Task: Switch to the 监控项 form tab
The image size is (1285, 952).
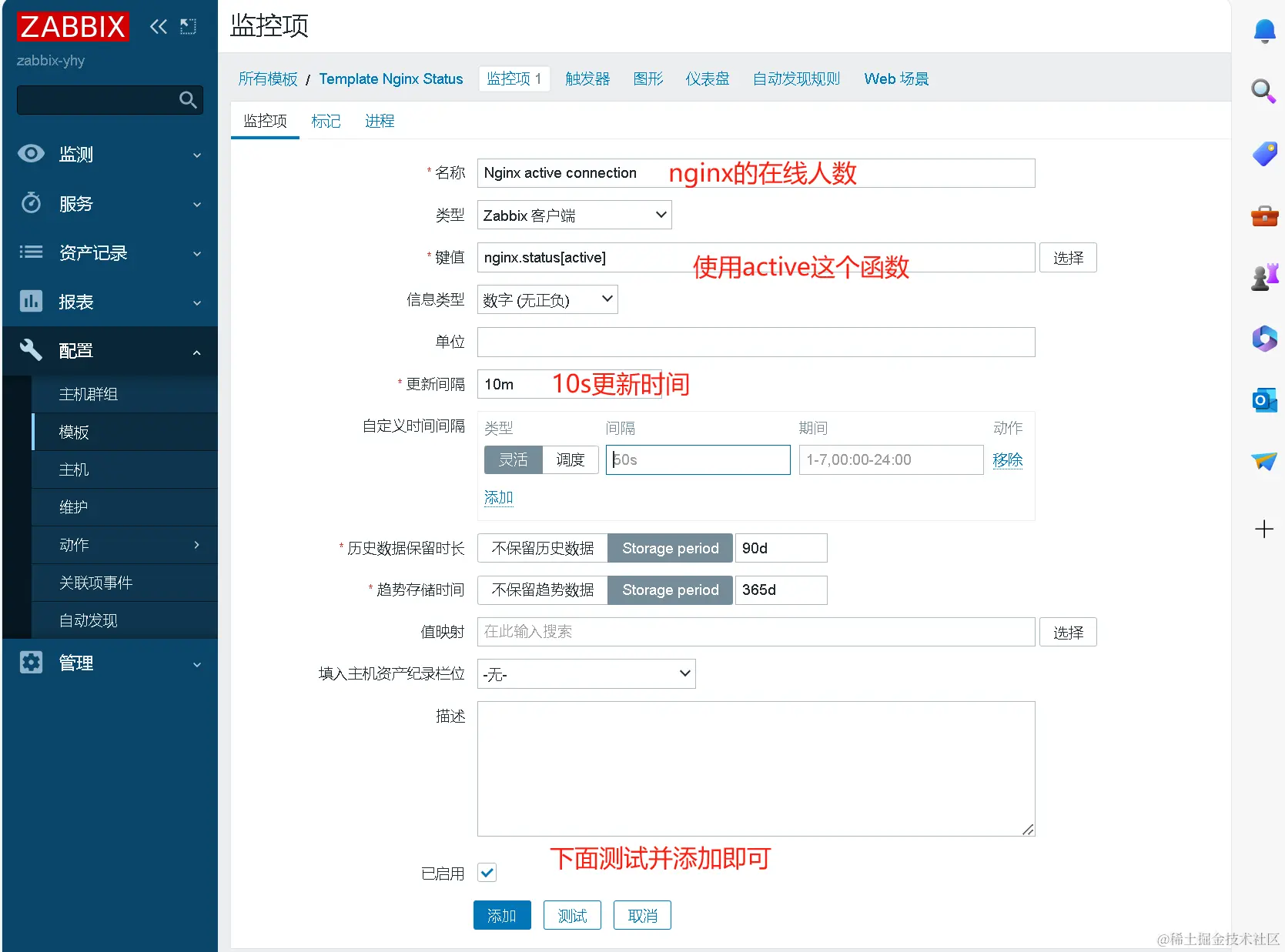Action: click(265, 121)
